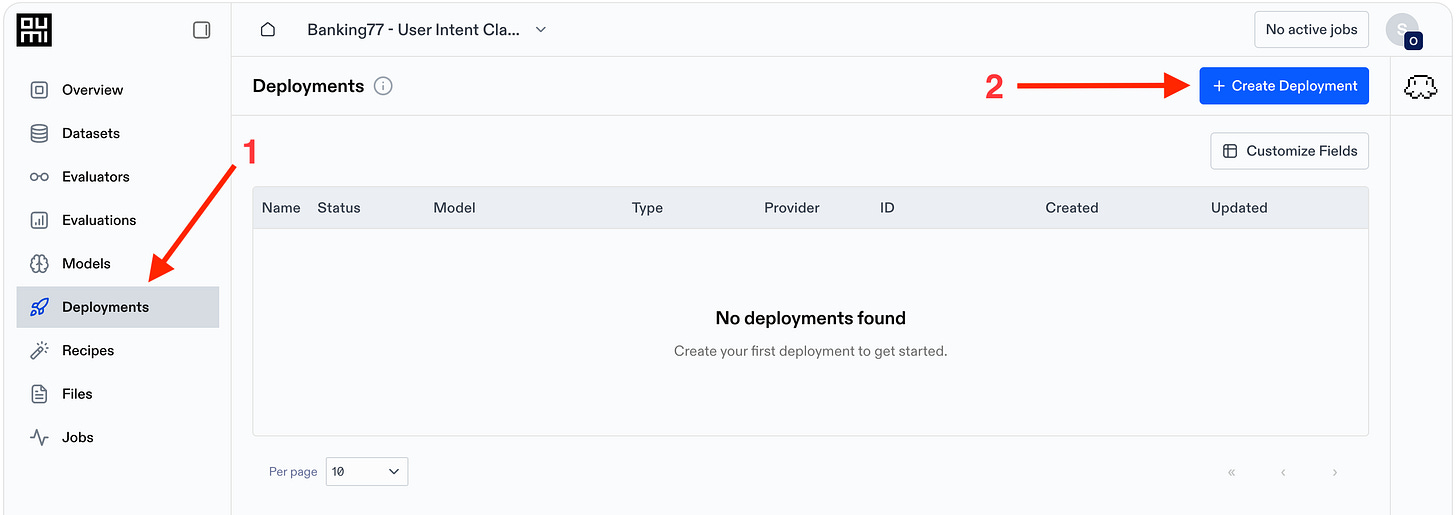Screen dimensions: 1456x515
Task: Open the Banking77 project dropdown chevron
Action: (541, 30)
